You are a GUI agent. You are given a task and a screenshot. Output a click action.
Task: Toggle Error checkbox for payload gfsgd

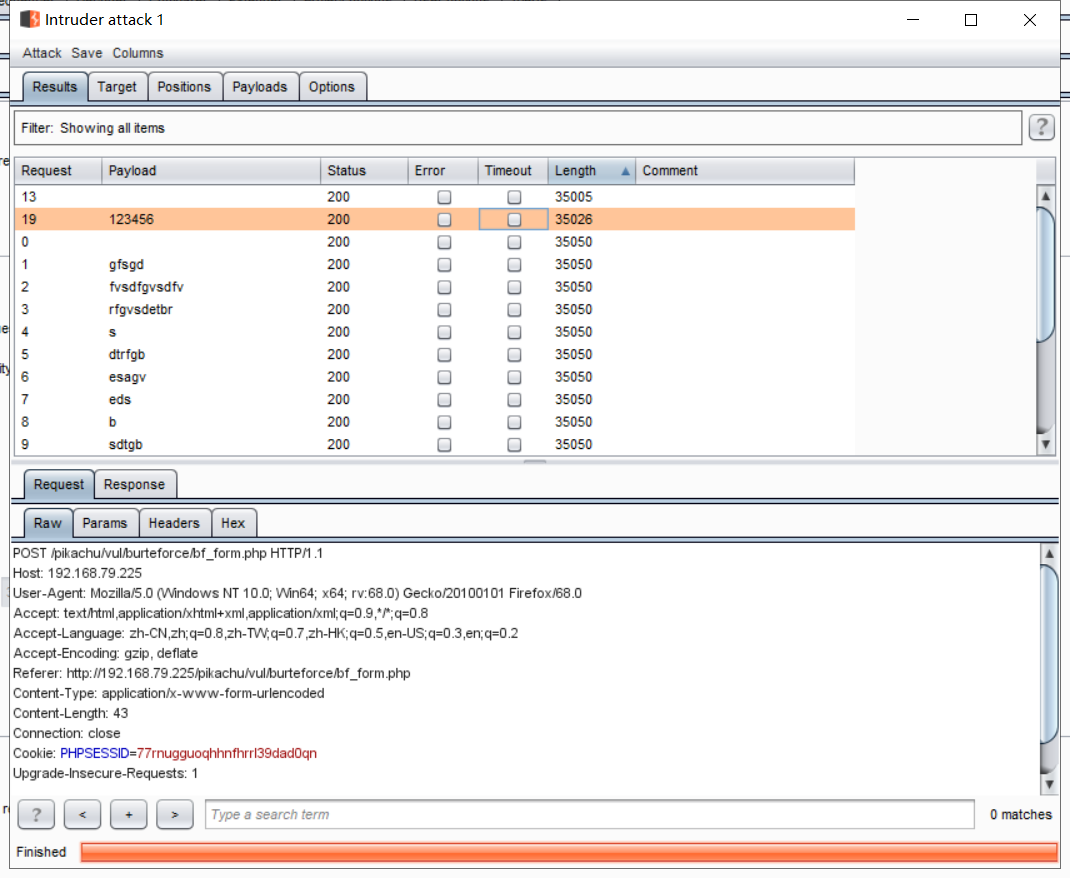[x=444, y=265]
